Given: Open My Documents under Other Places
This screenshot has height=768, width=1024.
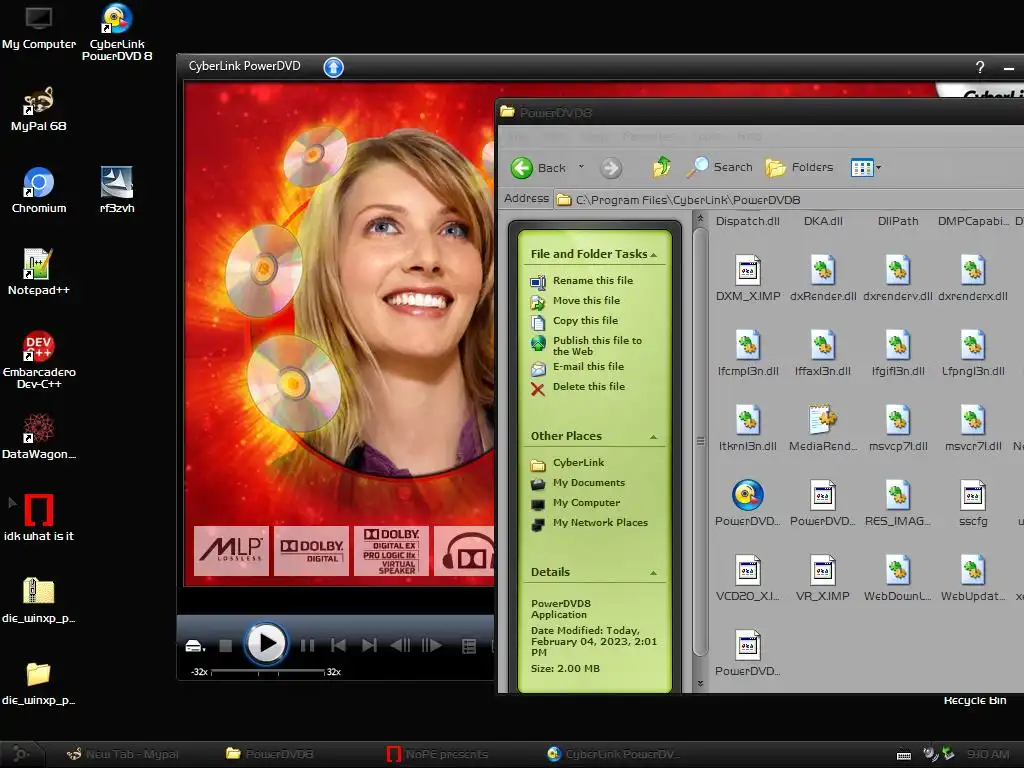Looking at the screenshot, I should tap(589, 483).
